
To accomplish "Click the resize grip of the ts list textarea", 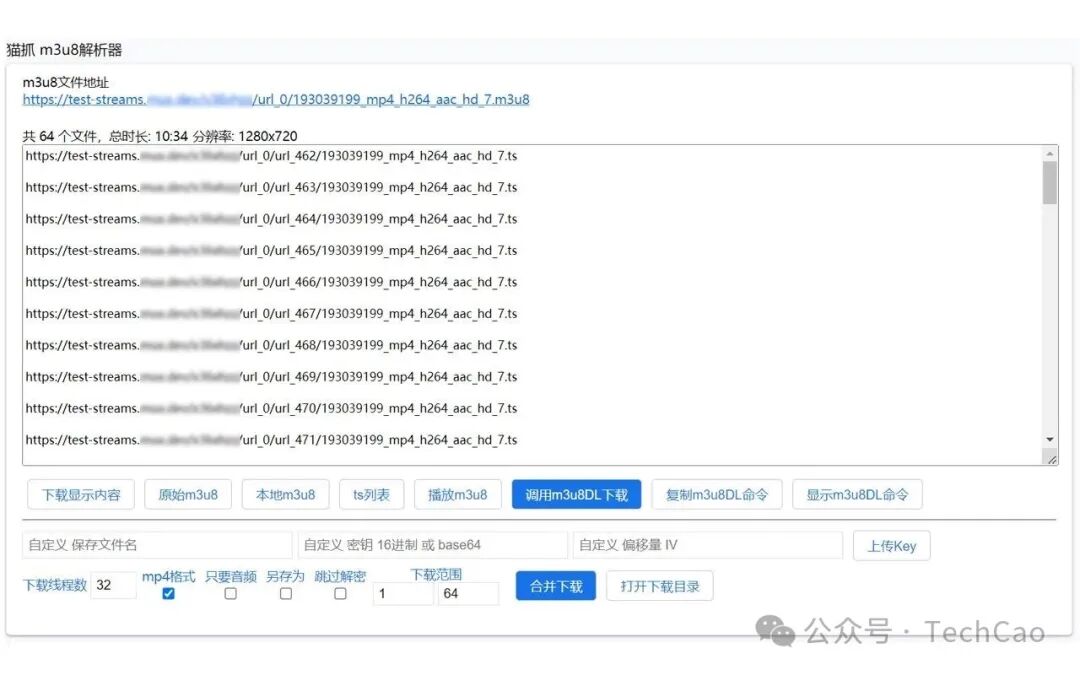I will [1051, 459].
